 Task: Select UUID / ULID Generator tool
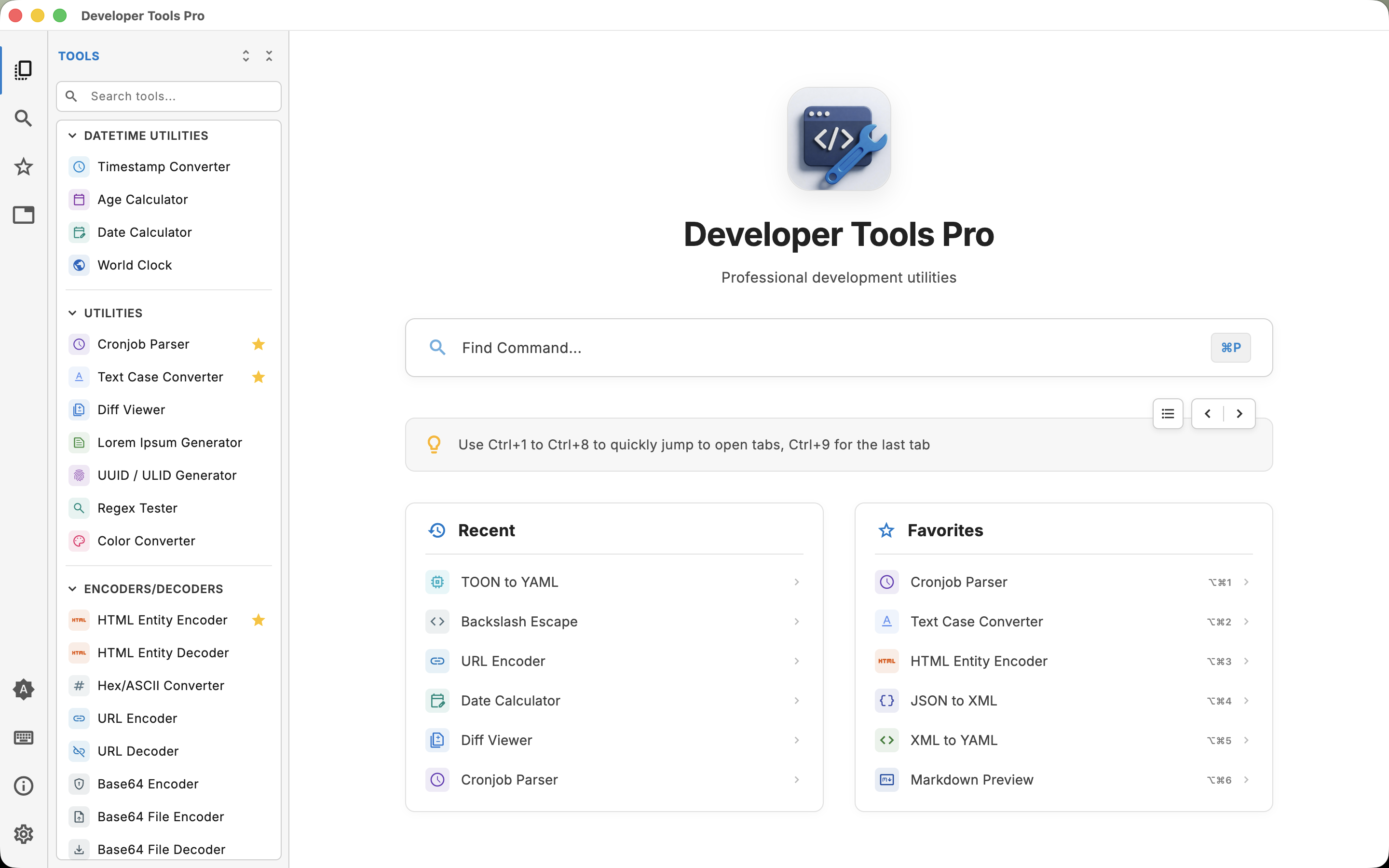click(x=169, y=475)
